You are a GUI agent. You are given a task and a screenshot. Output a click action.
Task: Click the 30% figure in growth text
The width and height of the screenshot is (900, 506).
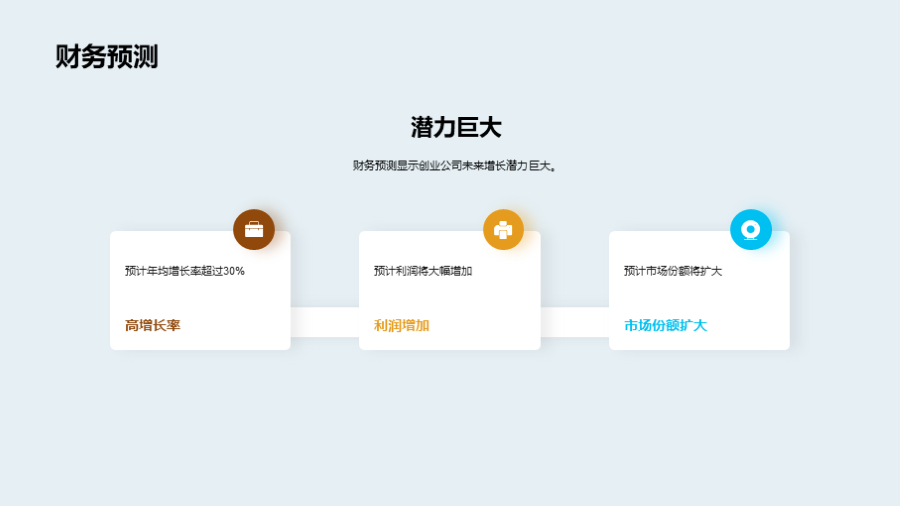click(x=234, y=271)
